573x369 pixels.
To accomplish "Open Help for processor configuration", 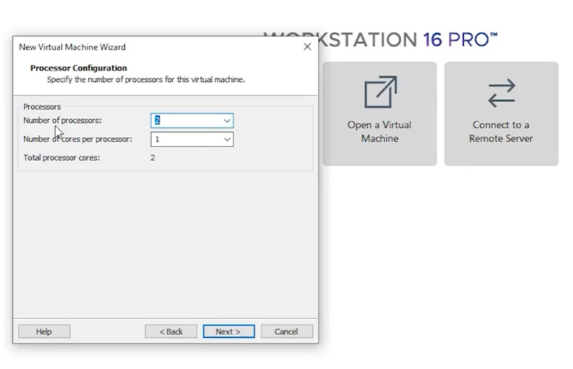I will pos(44,331).
